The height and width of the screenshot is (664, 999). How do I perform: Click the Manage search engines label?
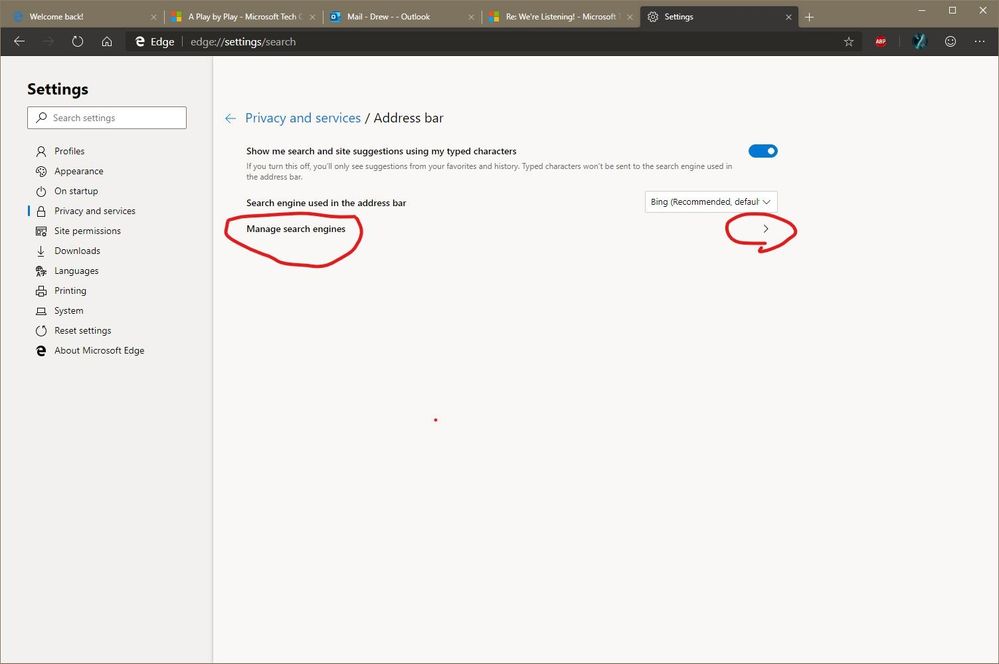click(x=296, y=229)
